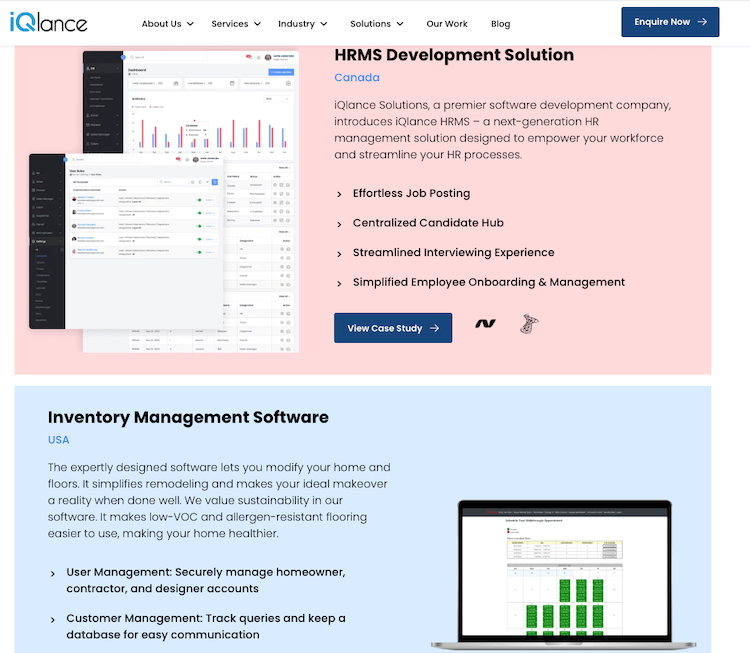750x653 pixels.
Task: Click the .NET technology icon
Action: coord(485,324)
